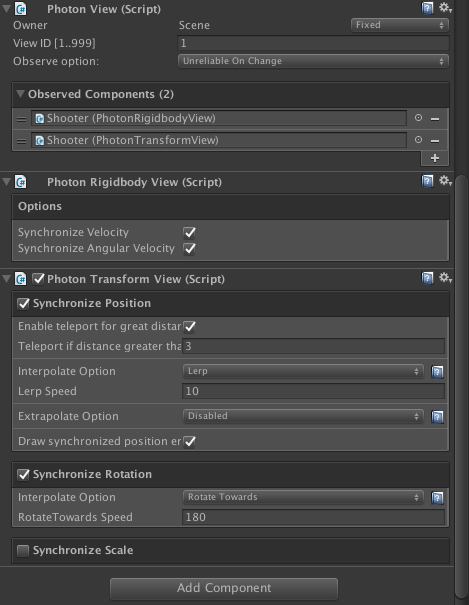Image resolution: width=469 pixels, height=605 pixels.
Task: Remove PhotonTransformView from observed components
Action: [x=435, y=141]
